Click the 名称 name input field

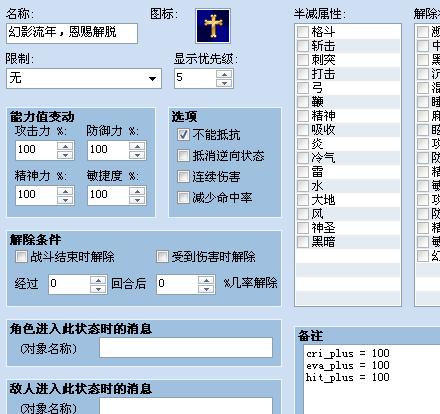click(72, 33)
